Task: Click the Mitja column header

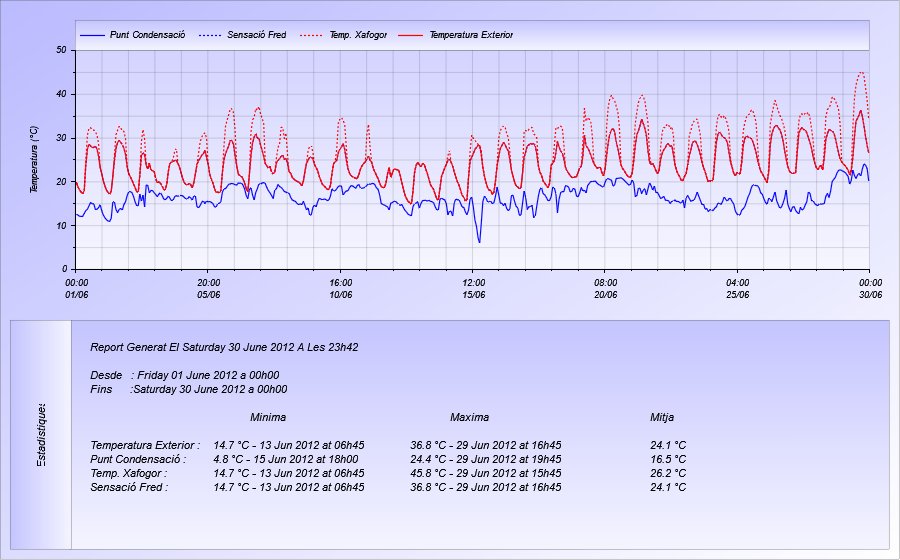Action: [662, 417]
